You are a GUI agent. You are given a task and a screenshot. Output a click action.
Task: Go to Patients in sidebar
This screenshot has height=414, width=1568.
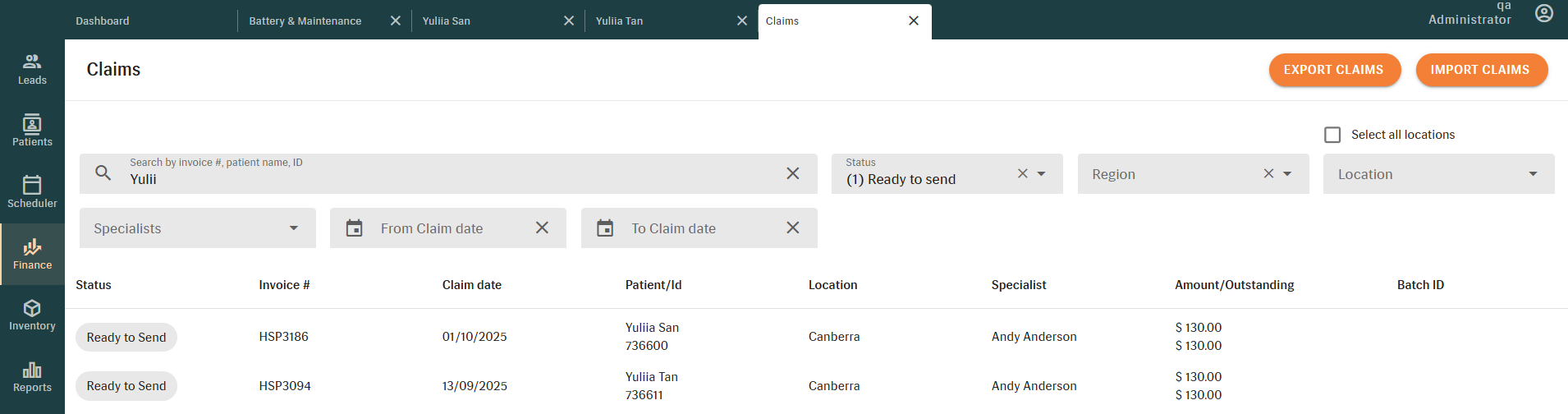click(x=32, y=131)
